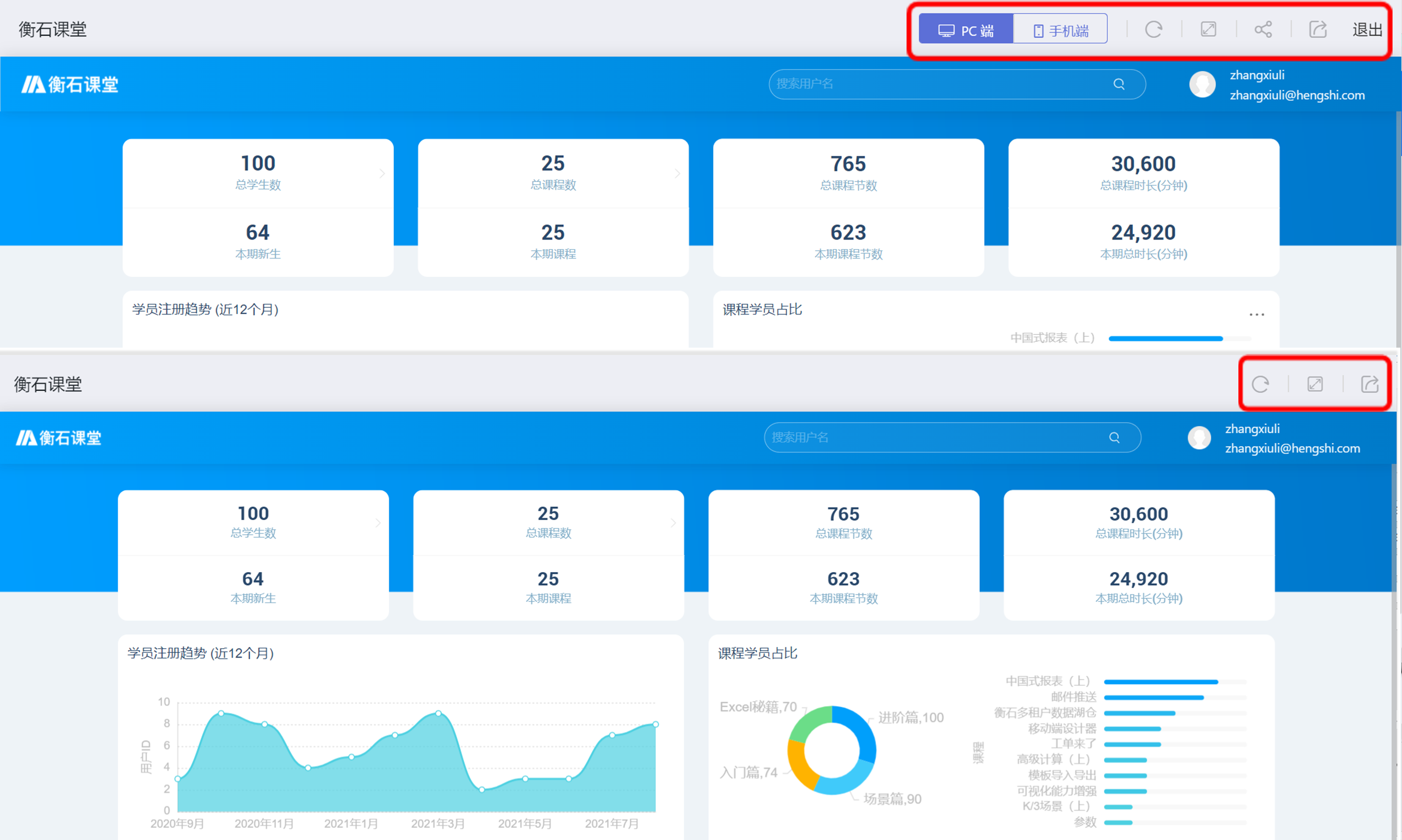
Task: Click 可视化能力增强 bar label
Action: [1056, 791]
